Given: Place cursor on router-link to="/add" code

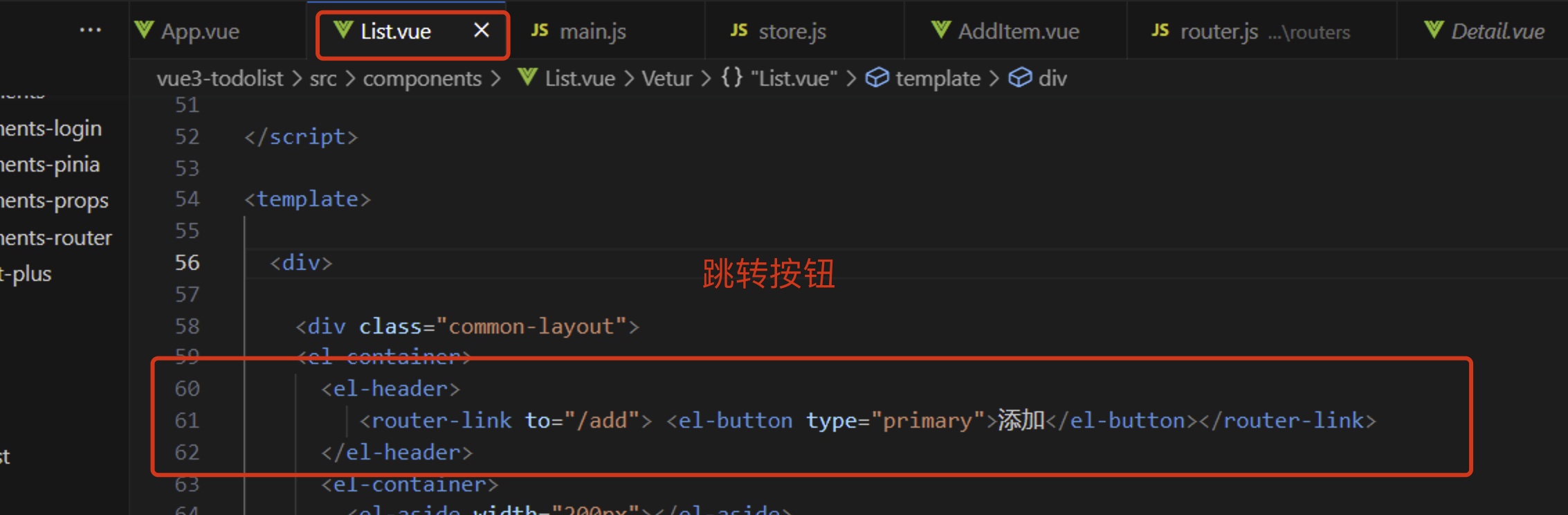Looking at the screenshot, I should pos(505,421).
